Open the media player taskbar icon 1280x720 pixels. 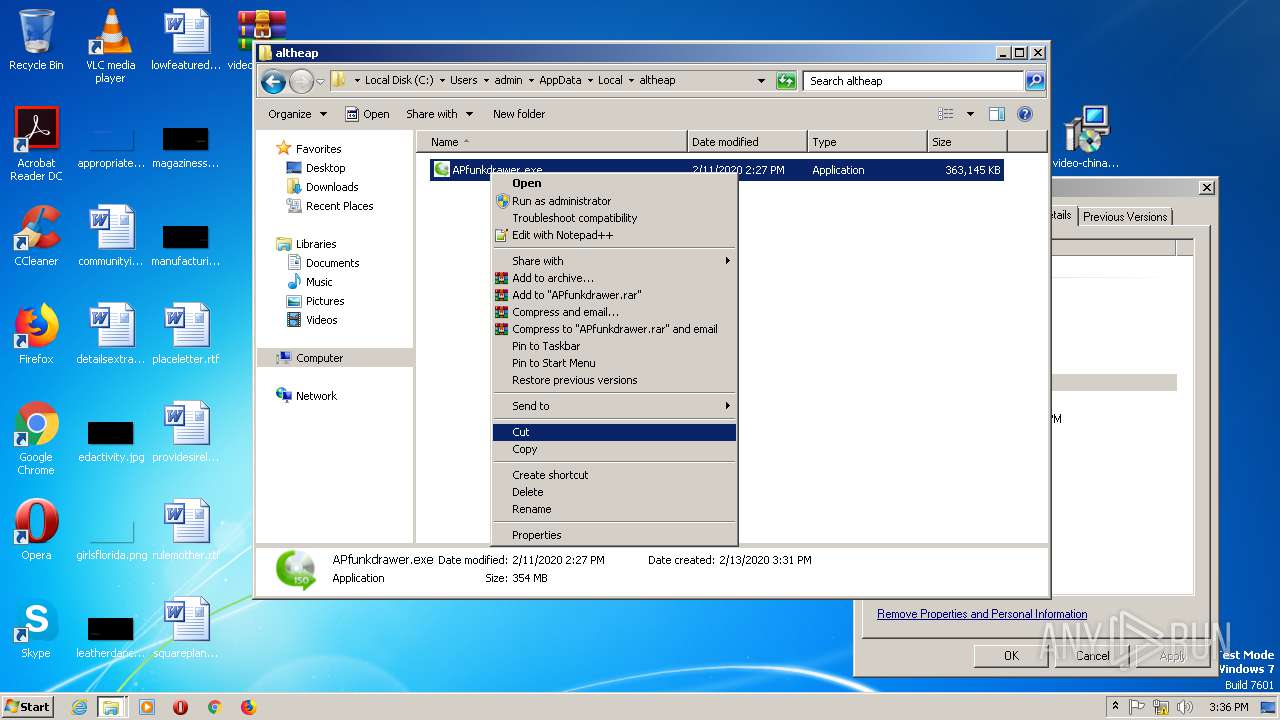(147, 707)
